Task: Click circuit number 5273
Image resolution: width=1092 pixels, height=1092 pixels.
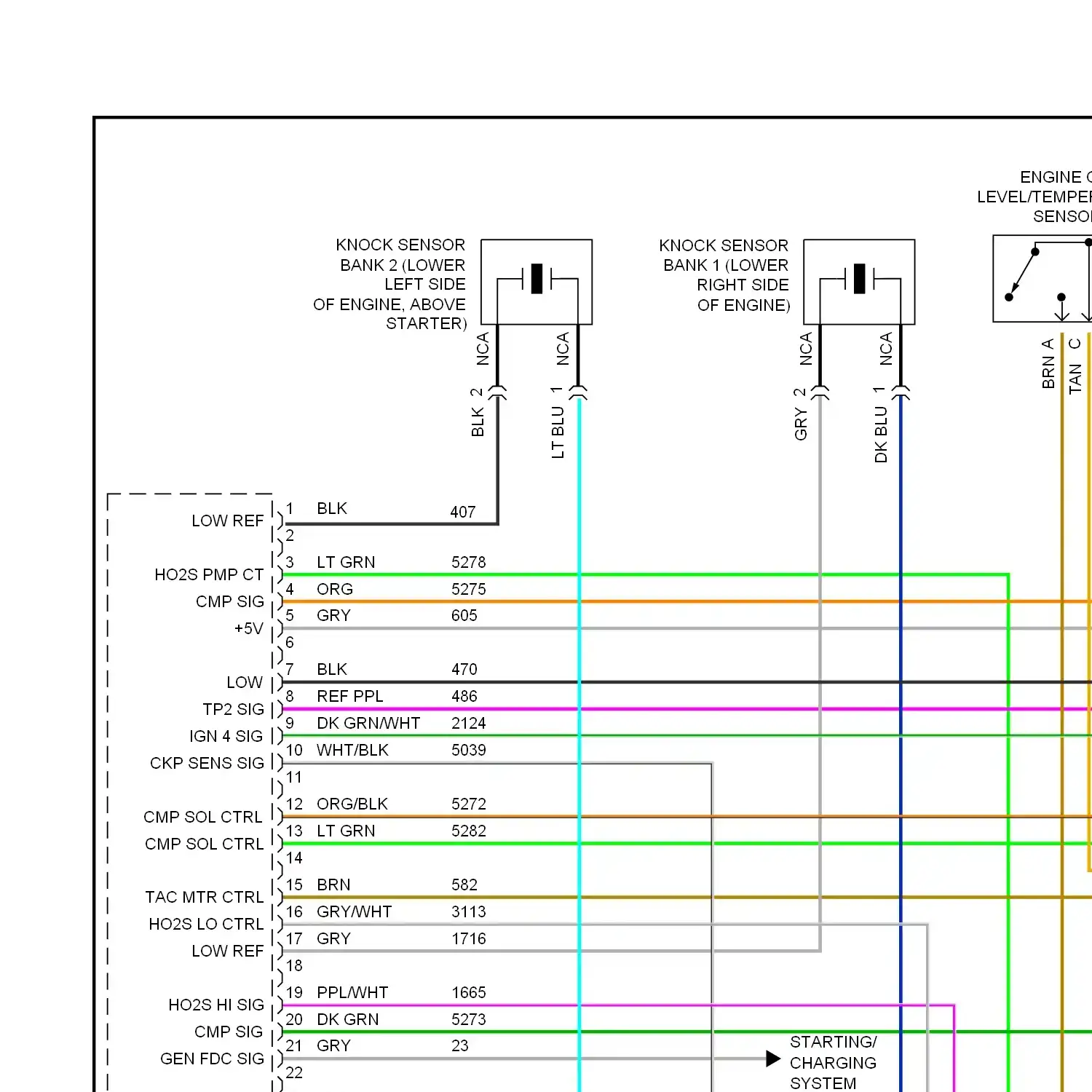Action: (468, 1020)
